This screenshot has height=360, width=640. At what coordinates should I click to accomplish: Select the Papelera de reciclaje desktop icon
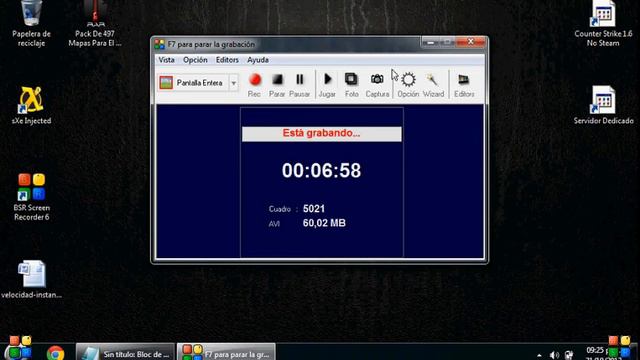(31, 24)
